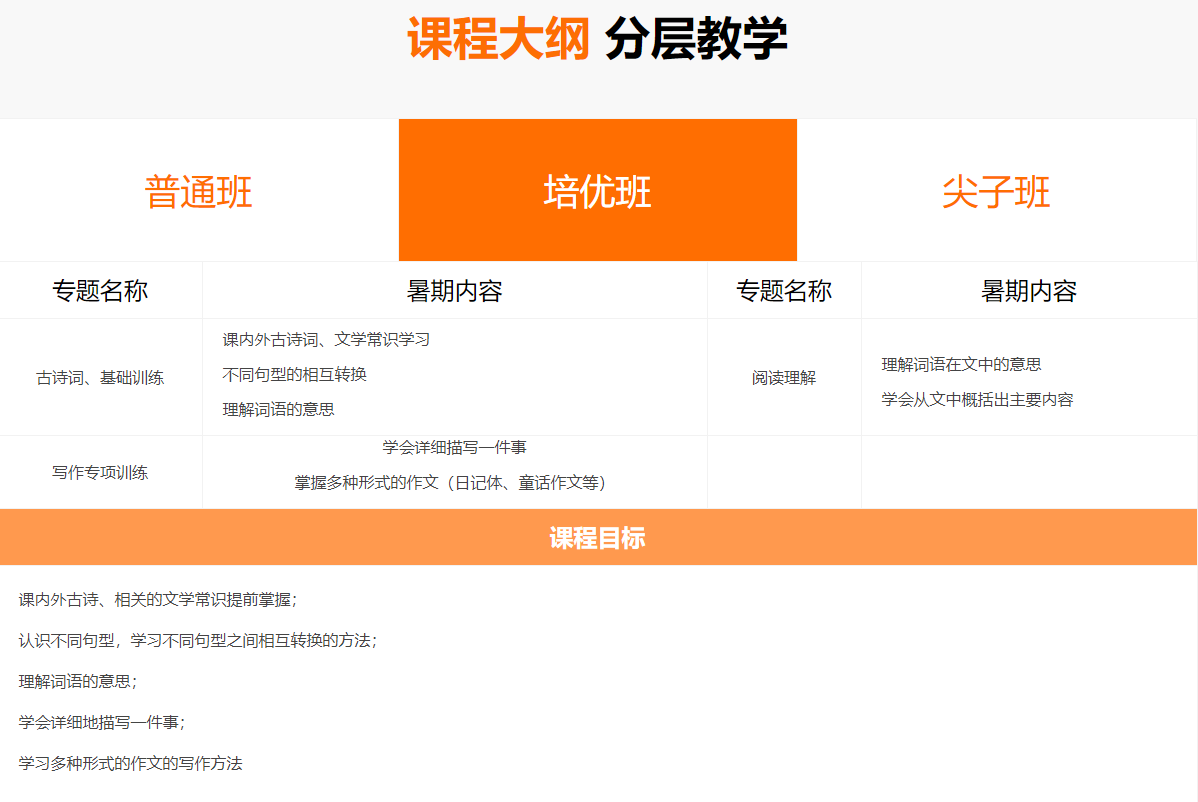This screenshot has height=802, width=1198.
Task: Switch to the 普通班 tab
Action: tap(199, 191)
